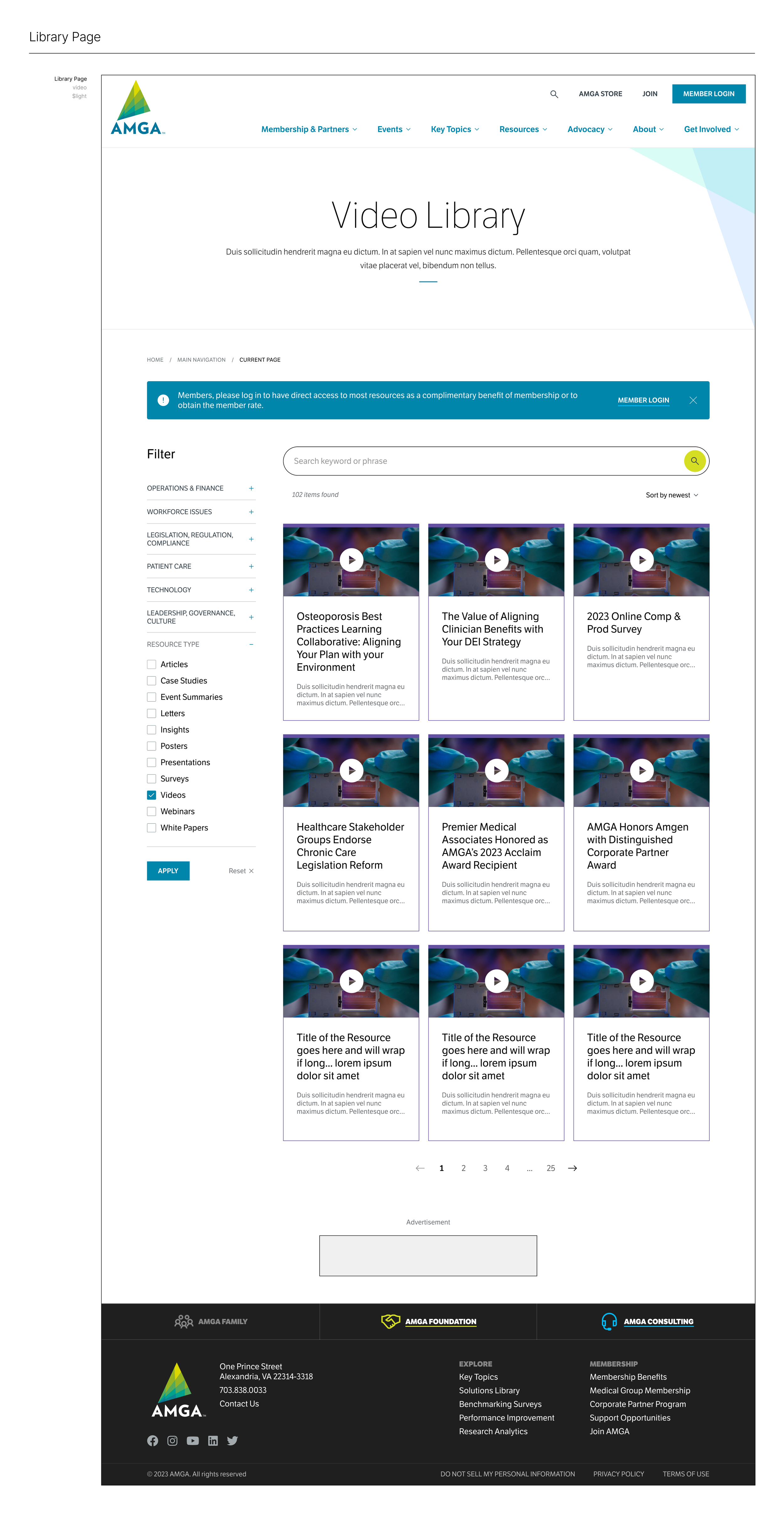Image resolution: width=784 pixels, height=1514 pixels.
Task: Open the About nav menu
Action: 648,129
